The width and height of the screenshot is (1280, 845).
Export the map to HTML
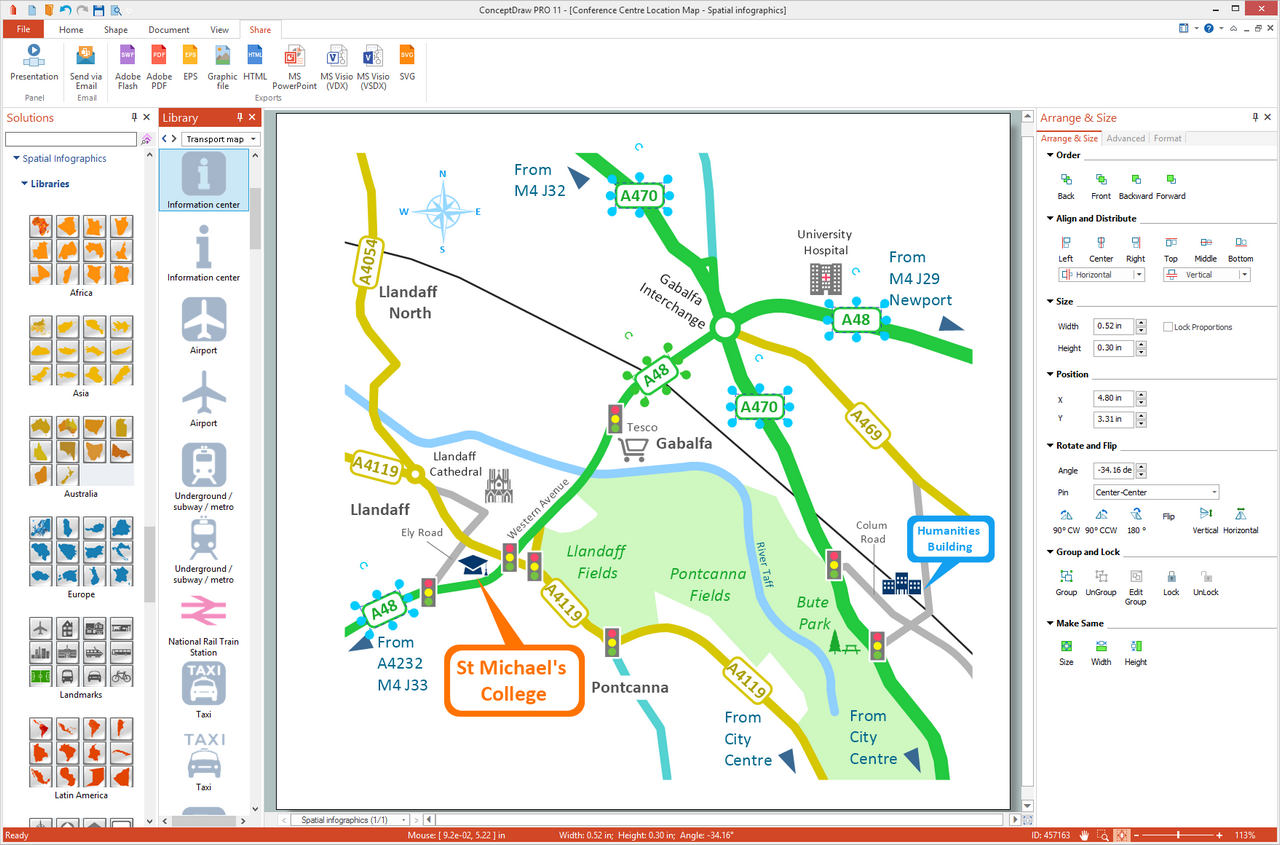pyautogui.click(x=255, y=62)
